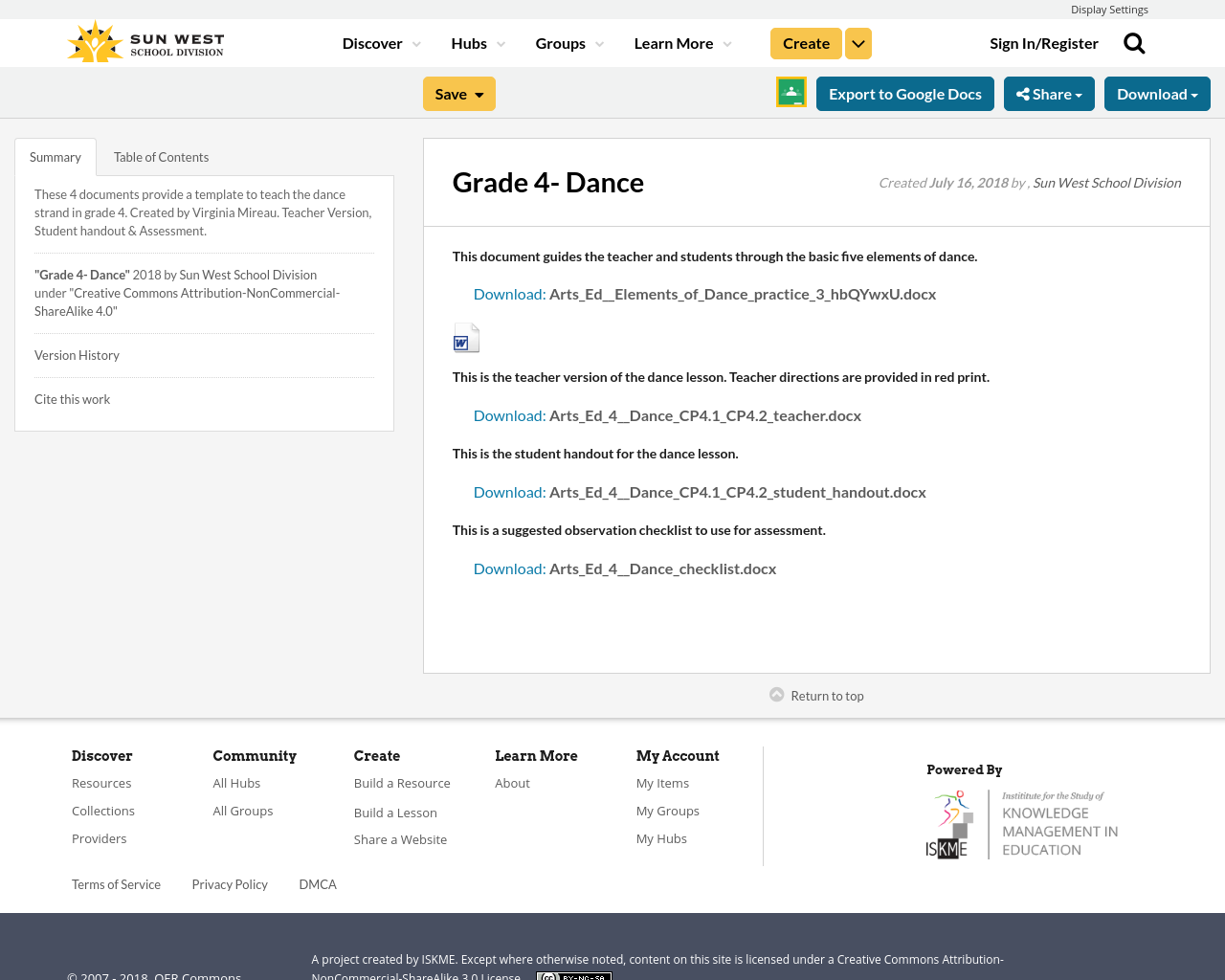Click Export to Google Docs
Screen dimensions: 1225x980
pos(904,93)
